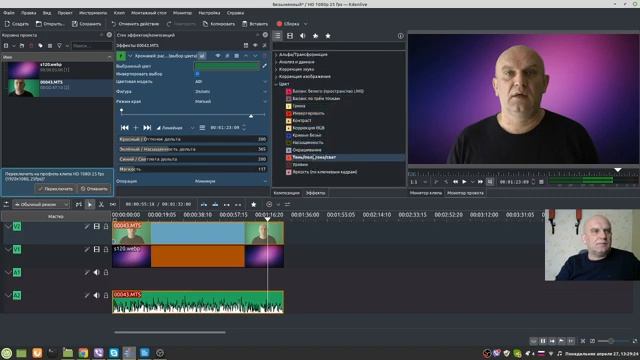Click the split compare icon in effect stack header

(246, 45)
